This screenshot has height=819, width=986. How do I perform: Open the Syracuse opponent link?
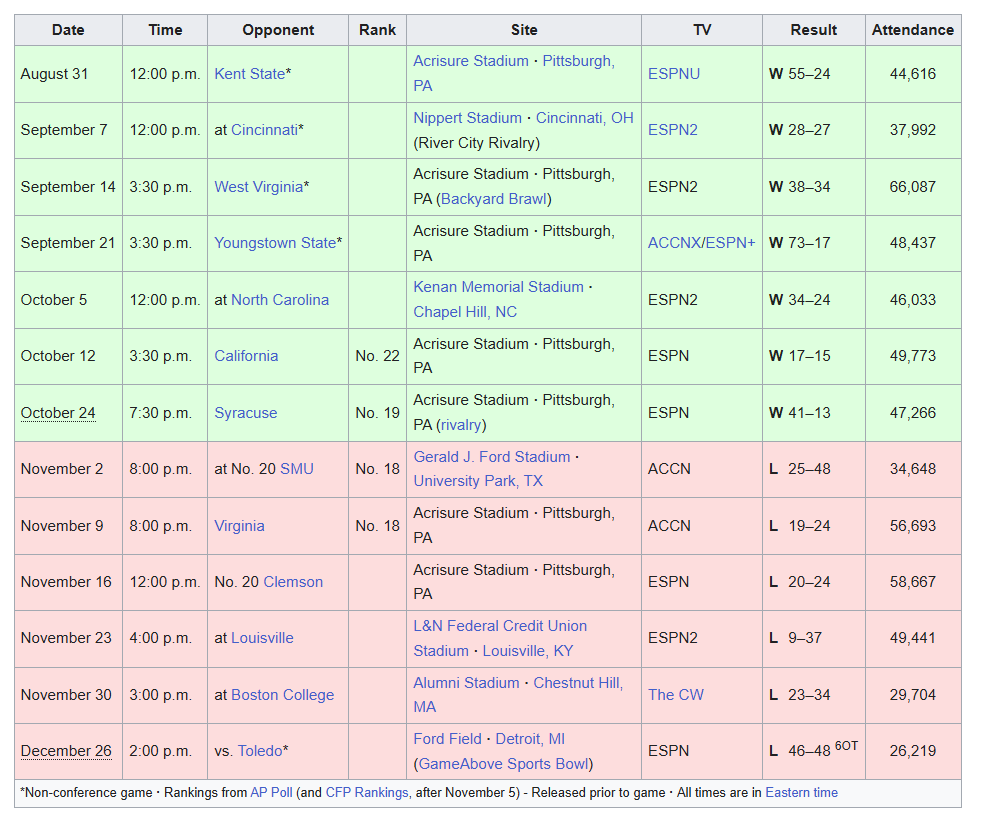245,413
